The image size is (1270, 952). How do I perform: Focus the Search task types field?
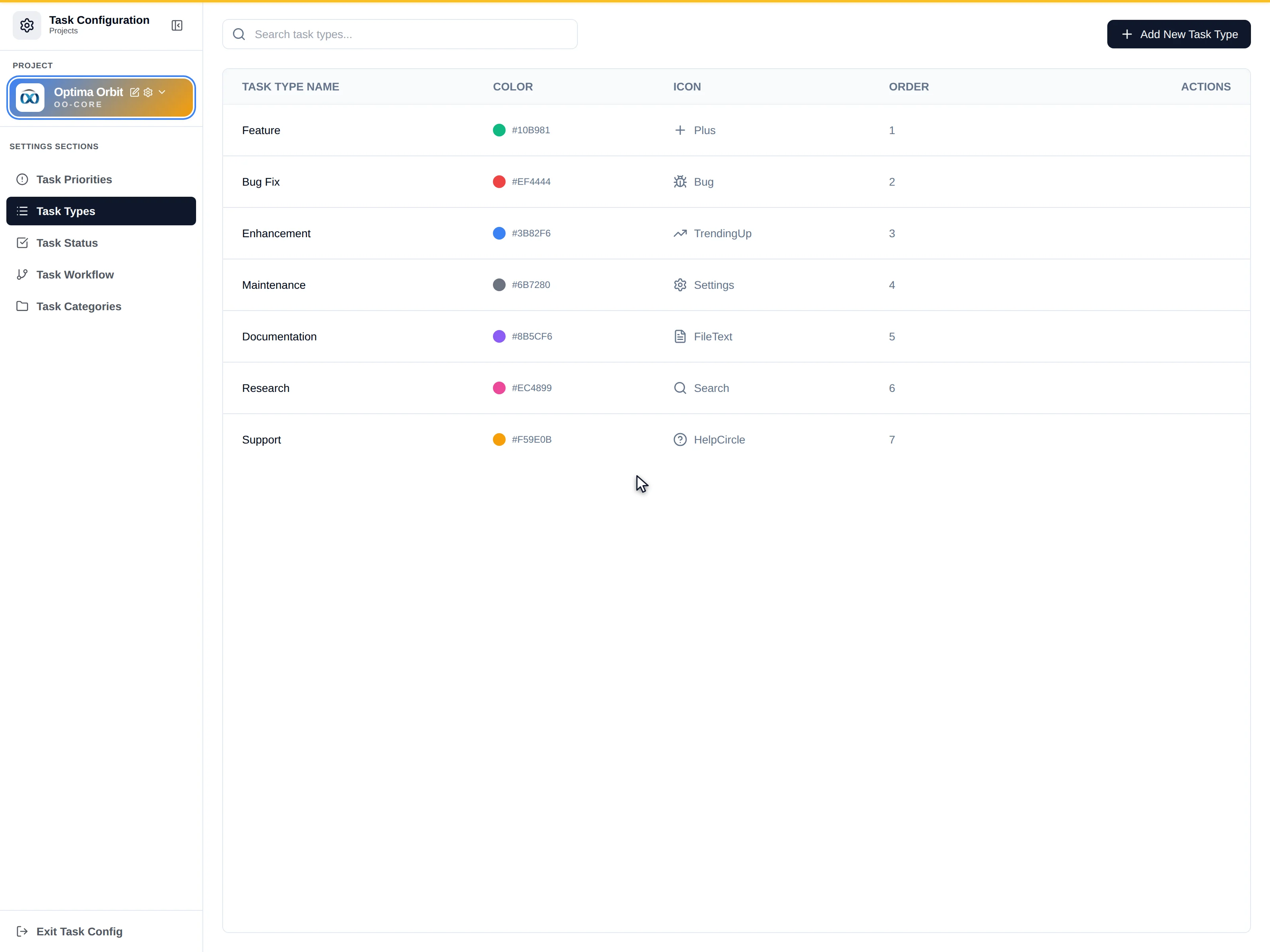[x=400, y=35]
